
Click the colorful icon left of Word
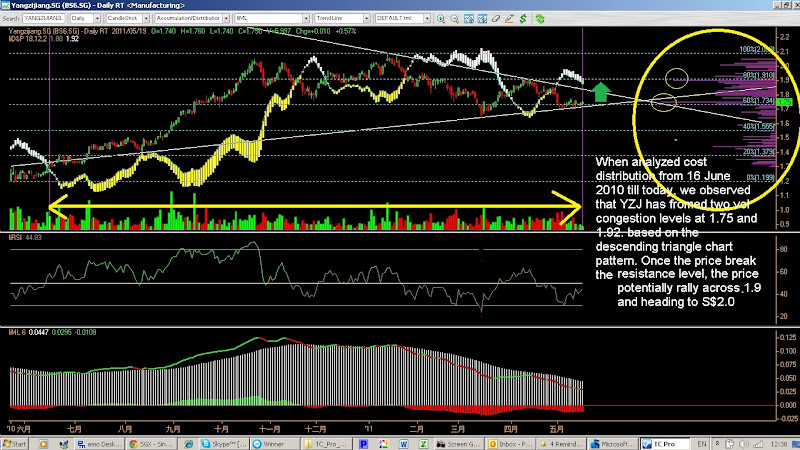pyautogui.click(x=383, y=444)
